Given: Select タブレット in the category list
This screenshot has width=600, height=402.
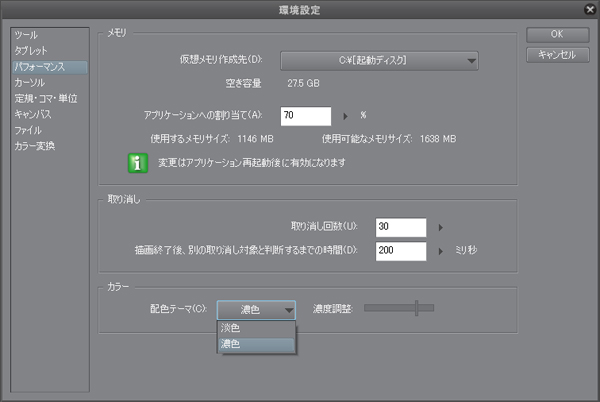Looking at the screenshot, I should point(31,50).
